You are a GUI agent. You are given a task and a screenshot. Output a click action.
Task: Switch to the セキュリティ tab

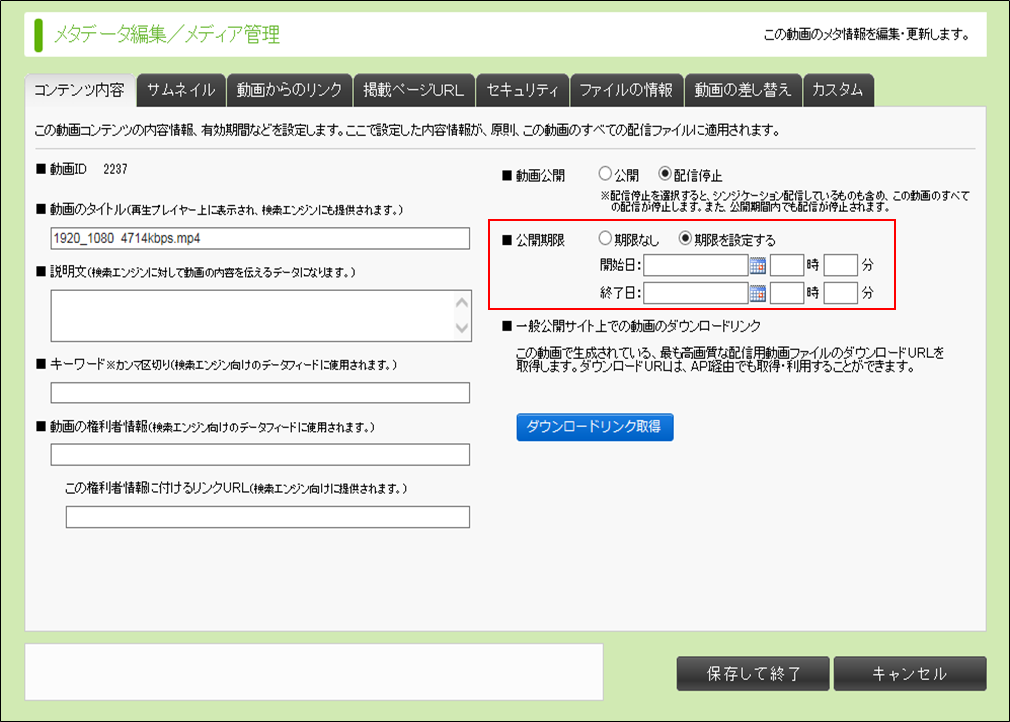pyautogui.click(x=522, y=90)
